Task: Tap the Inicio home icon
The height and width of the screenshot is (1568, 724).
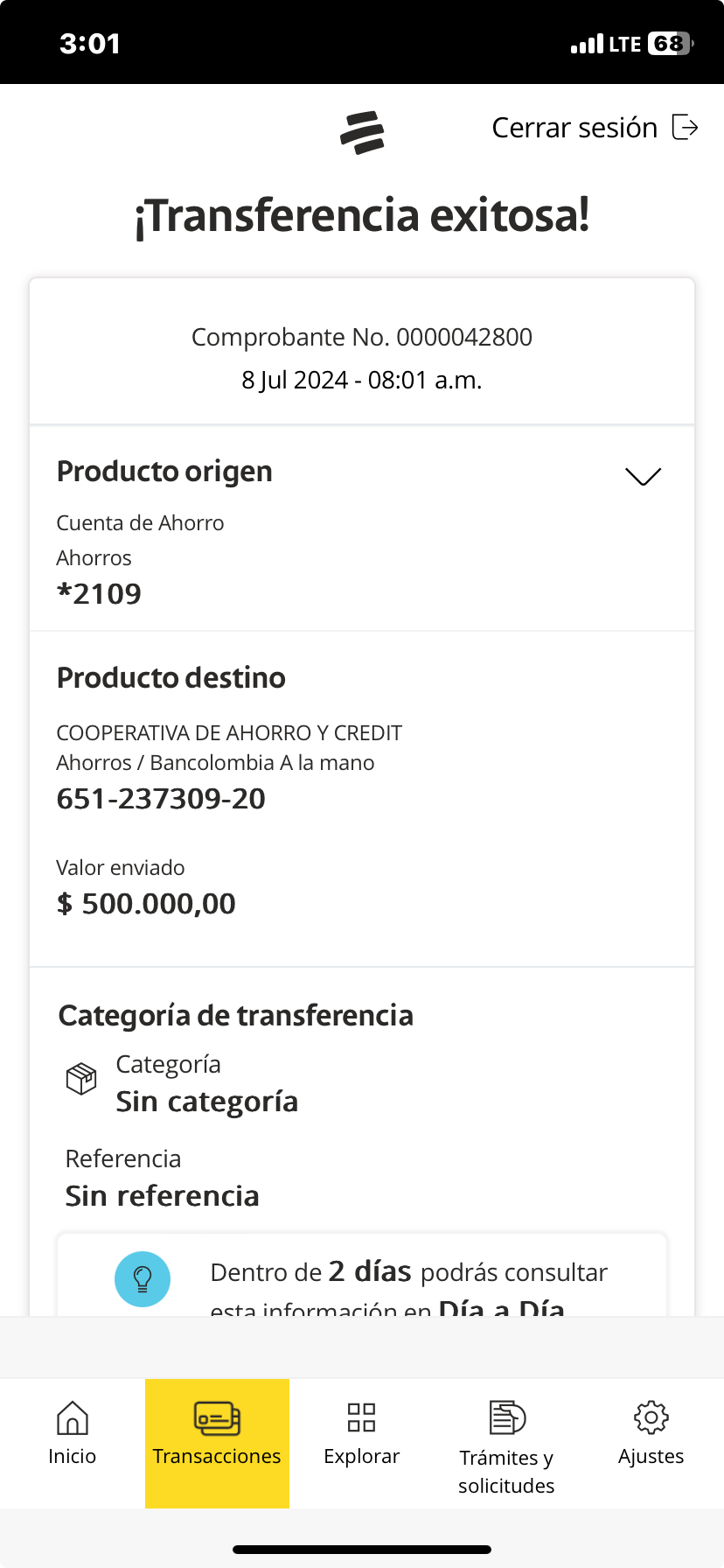Action: pyautogui.click(x=72, y=1417)
